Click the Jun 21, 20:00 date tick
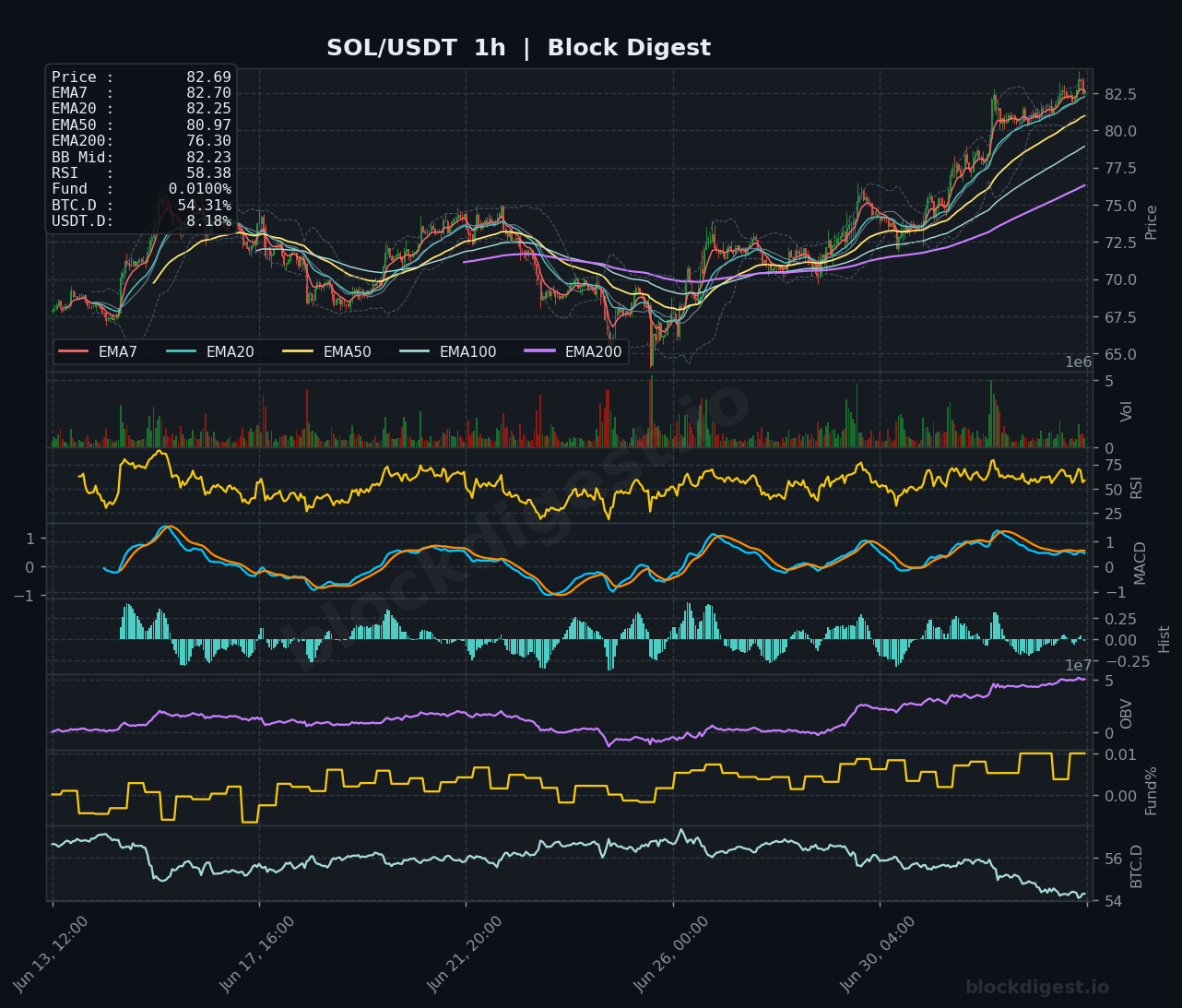This screenshot has height=1008, width=1182. tap(465, 955)
